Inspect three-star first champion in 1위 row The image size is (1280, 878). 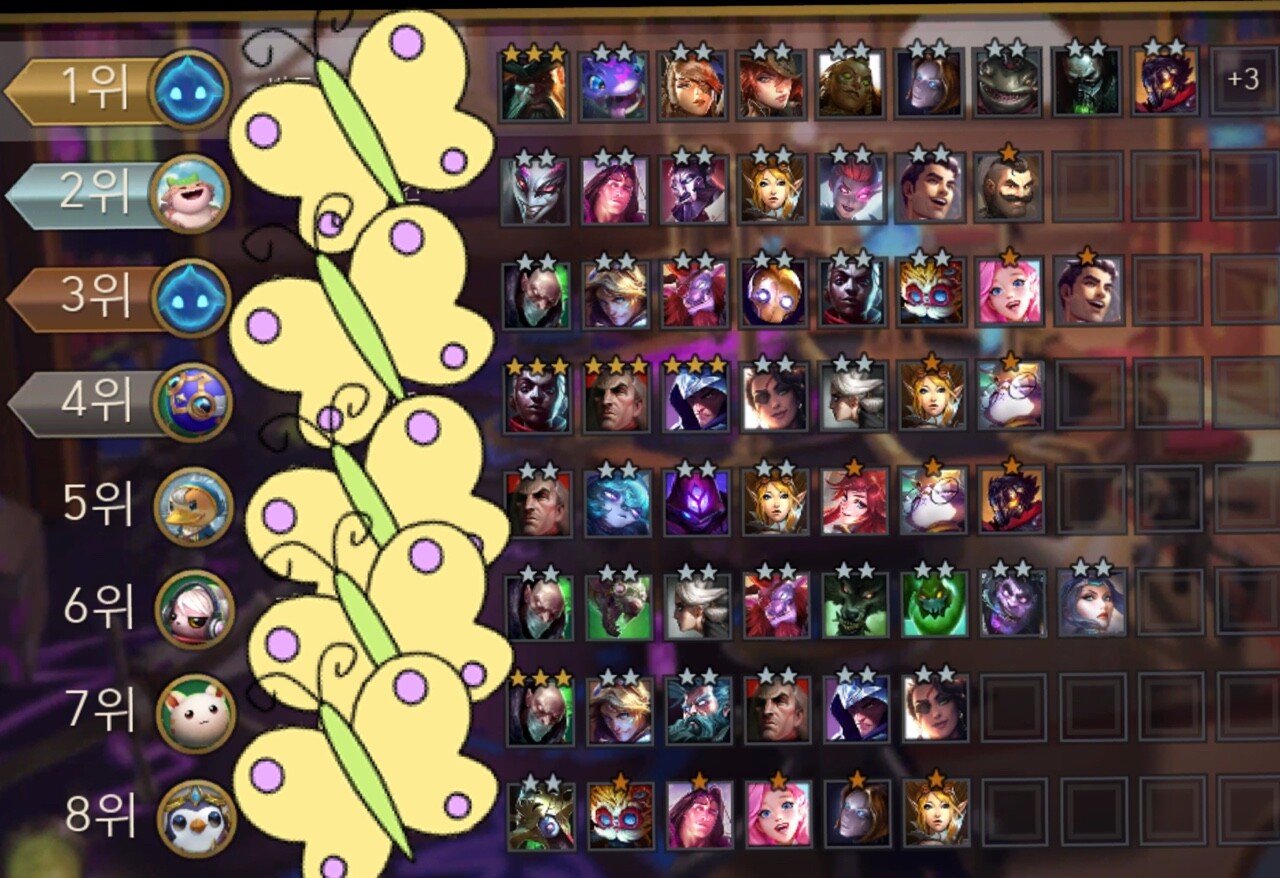534,83
